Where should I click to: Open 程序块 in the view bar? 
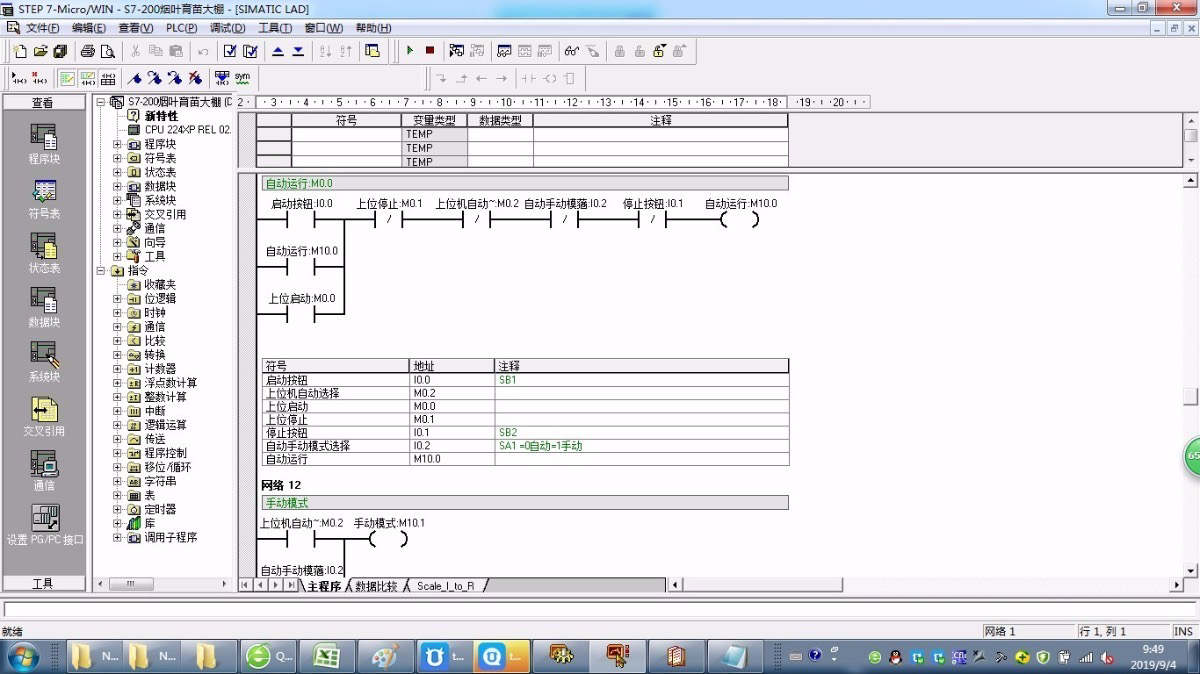[44, 145]
